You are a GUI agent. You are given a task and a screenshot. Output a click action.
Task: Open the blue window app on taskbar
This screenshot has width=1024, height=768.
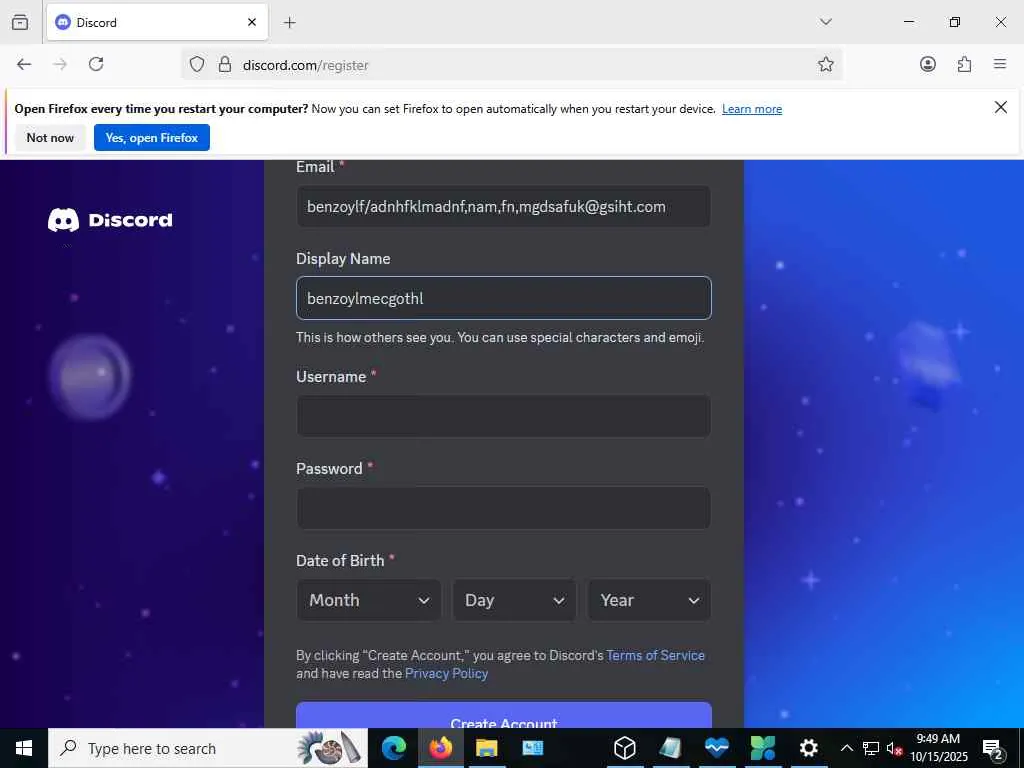pyautogui.click(x=533, y=748)
